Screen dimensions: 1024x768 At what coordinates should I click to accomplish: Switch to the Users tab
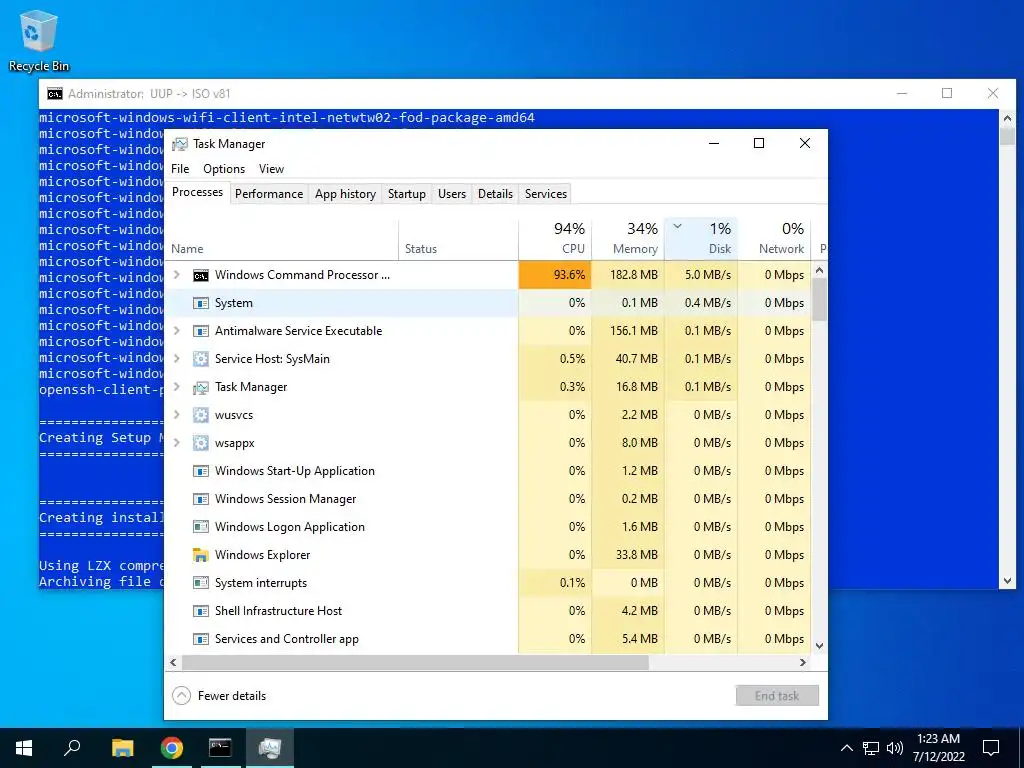(x=452, y=194)
